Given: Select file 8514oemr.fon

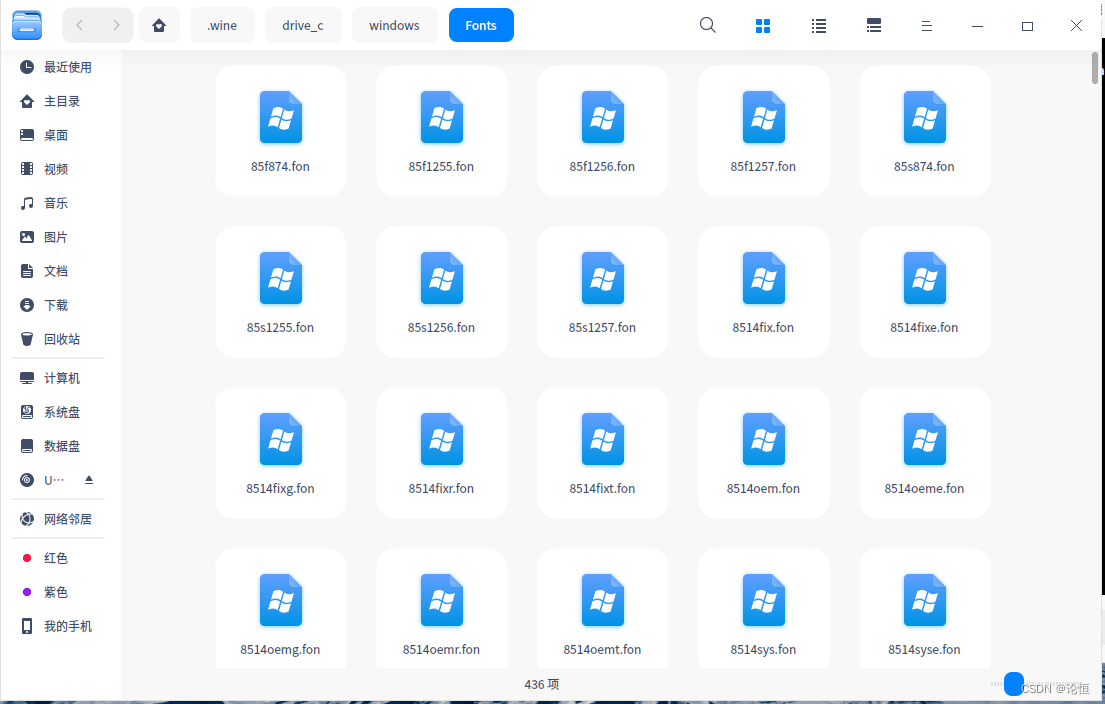Looking at the screenshot, I should point(442,609).
